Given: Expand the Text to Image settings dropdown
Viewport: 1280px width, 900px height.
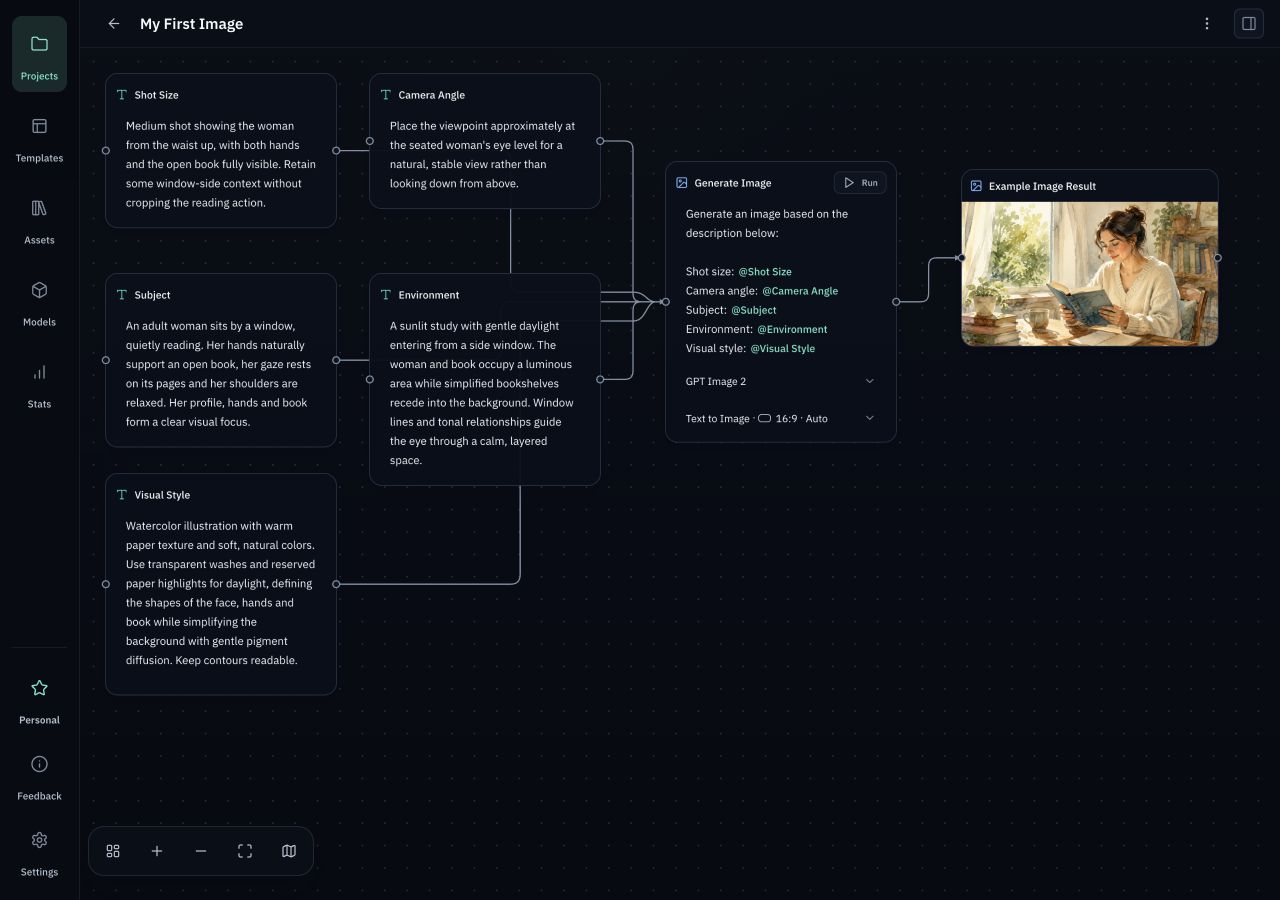Looking at the screenshot, I should (x=780, y=418).
